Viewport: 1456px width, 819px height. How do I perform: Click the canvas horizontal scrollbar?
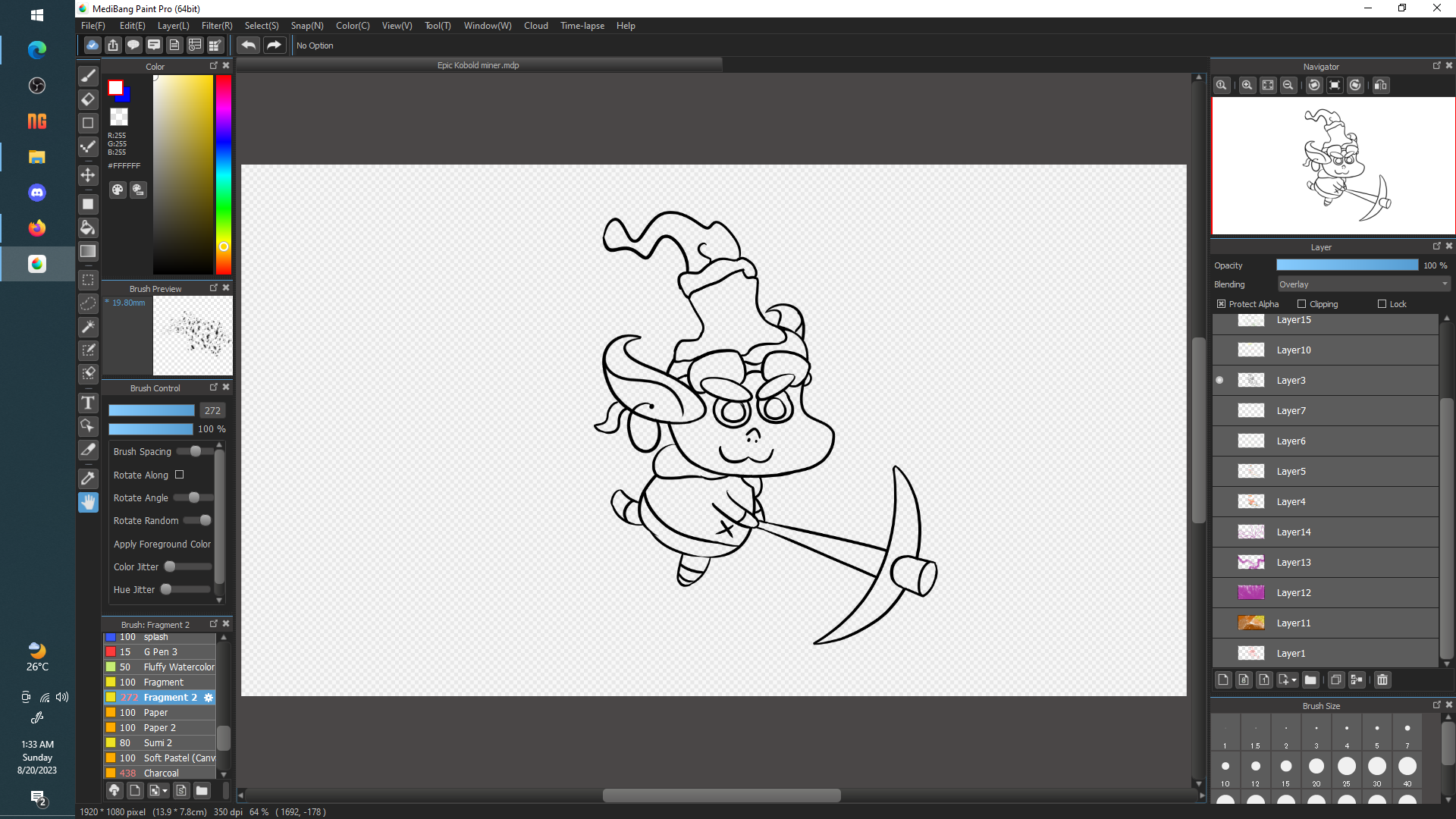(x=721, y=795)
